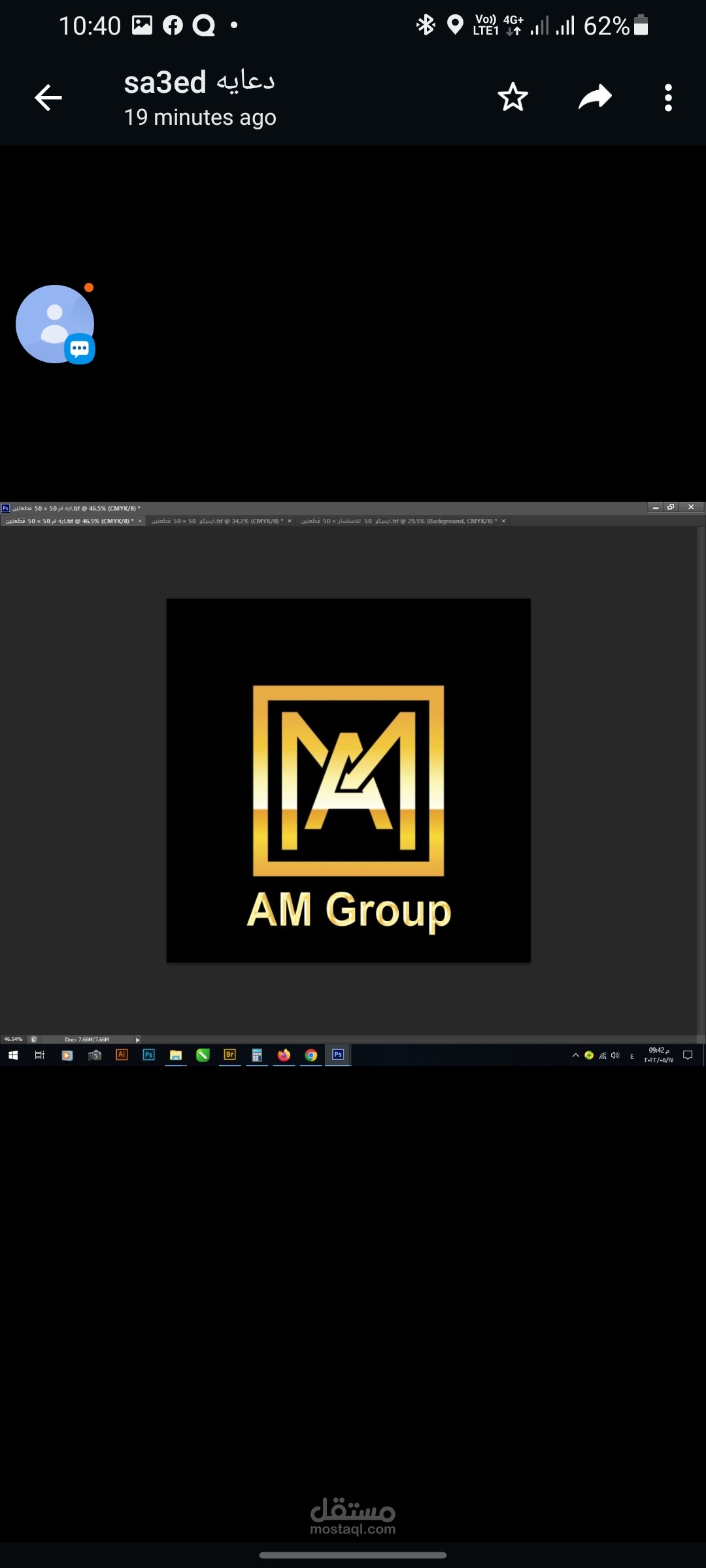
Task: Open Task View on the taskbar
Action: point(39,1055)
